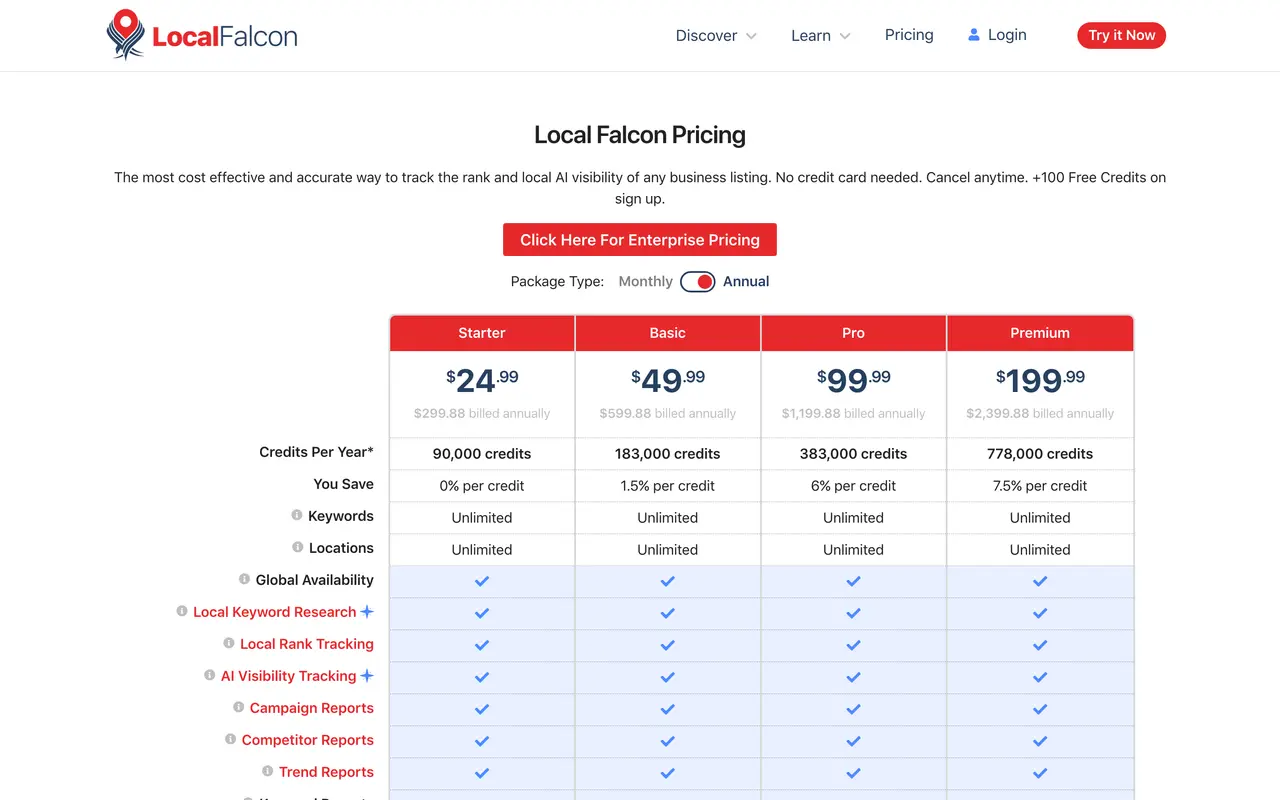Click the $49.99 Basic price
Image resolution: width=1280 pixels, height=800 pixels.
click(x=668, y=380)
